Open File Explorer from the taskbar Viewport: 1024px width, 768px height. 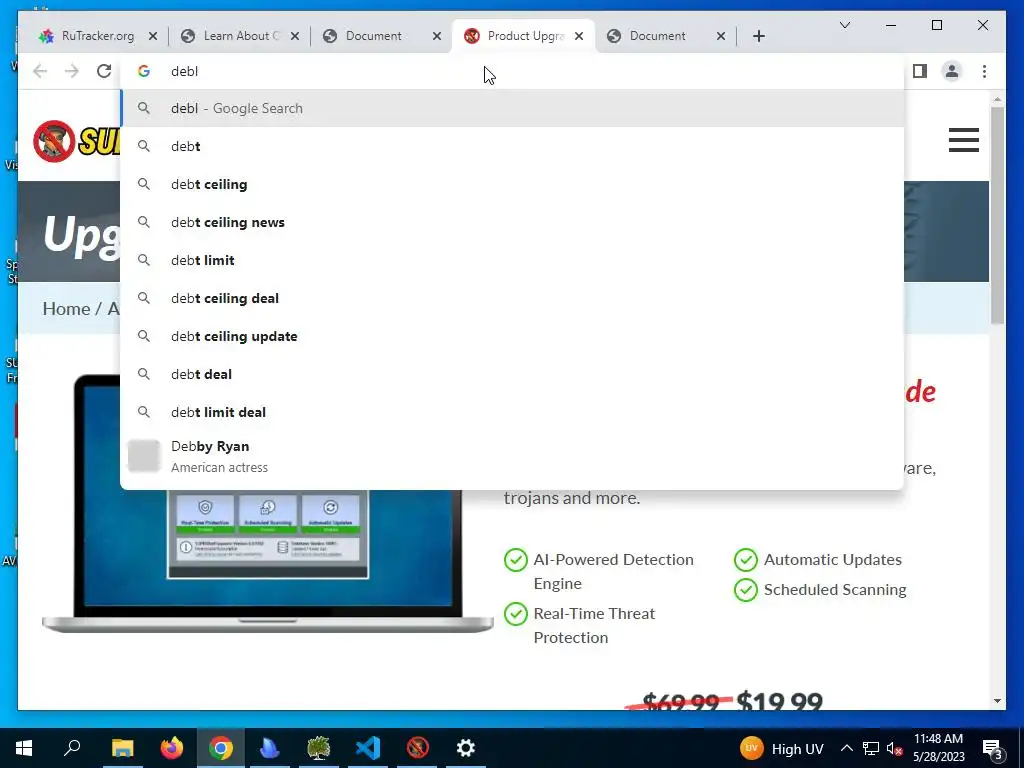(122, 748)
